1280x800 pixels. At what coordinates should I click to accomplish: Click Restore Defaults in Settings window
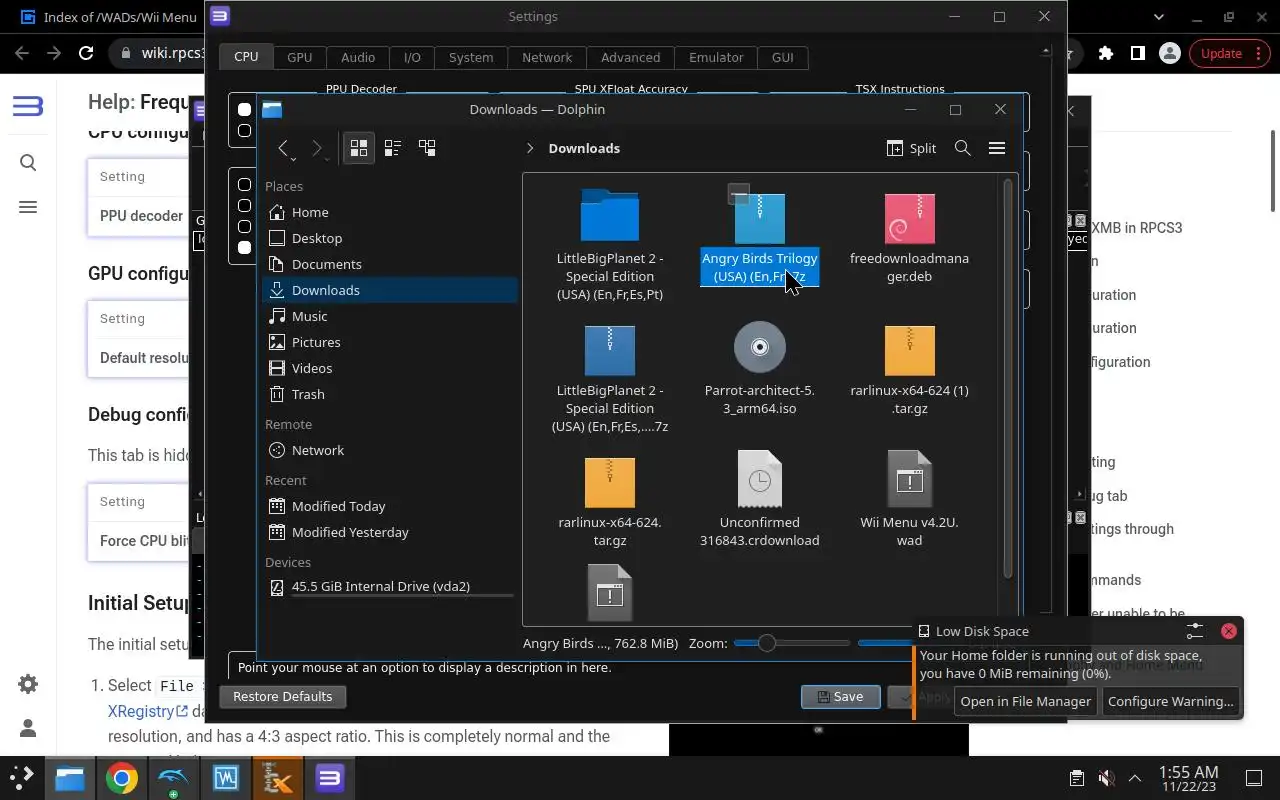282,696
